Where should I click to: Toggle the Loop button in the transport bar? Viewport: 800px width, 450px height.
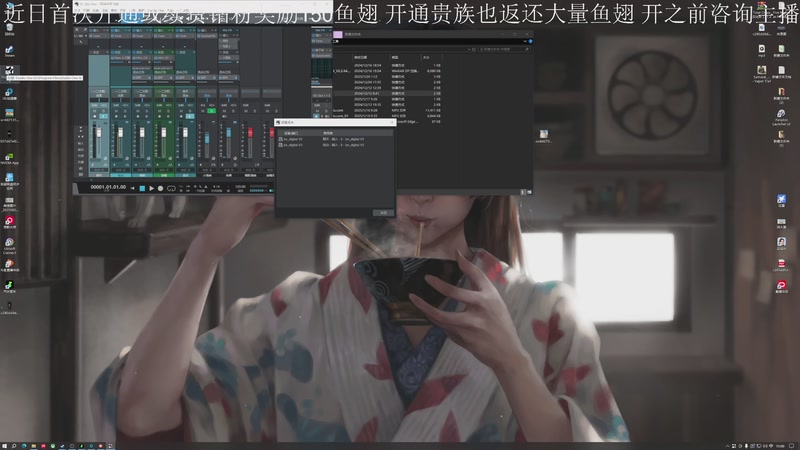pos(171,188)
